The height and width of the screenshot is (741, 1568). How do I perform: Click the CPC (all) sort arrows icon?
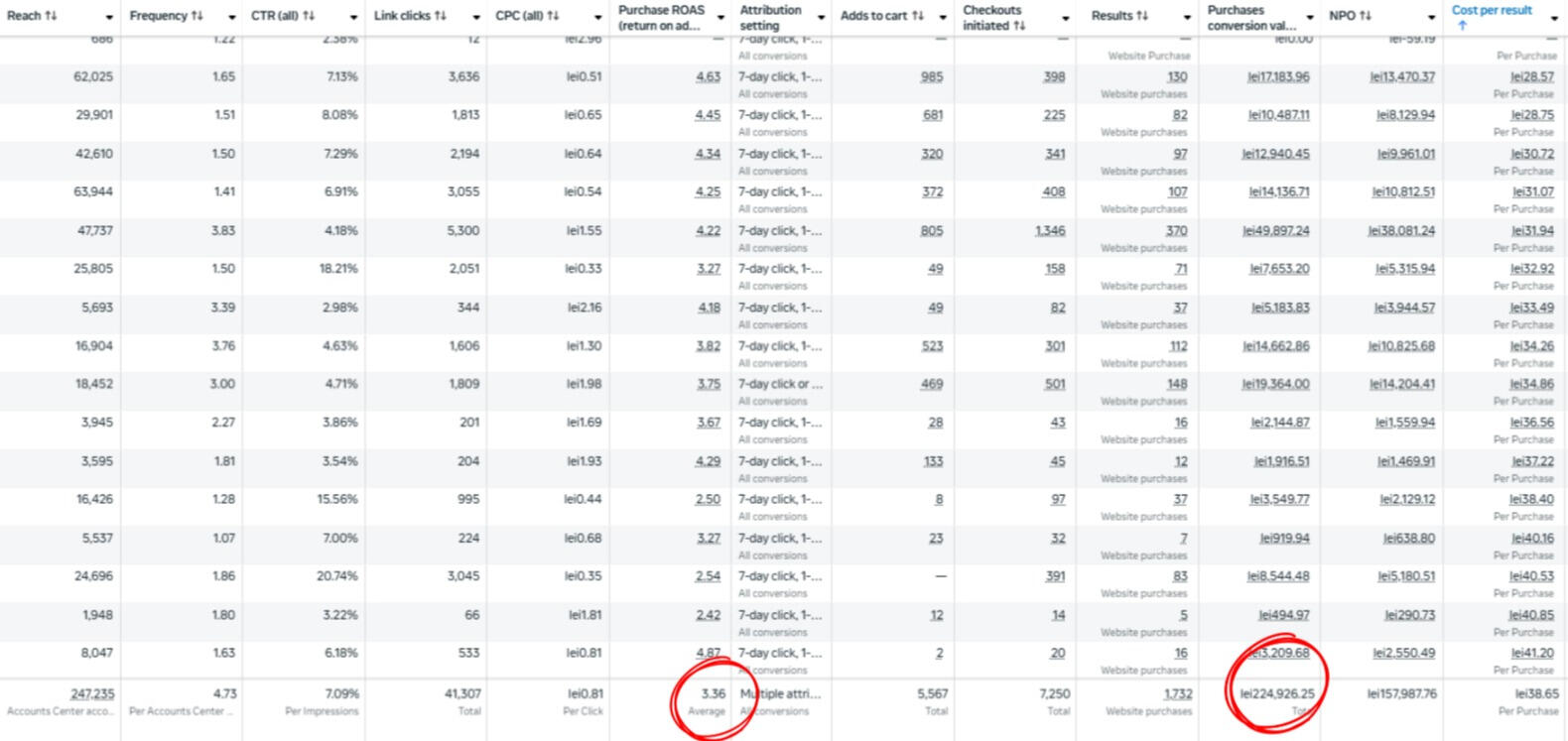click(553, 17)
